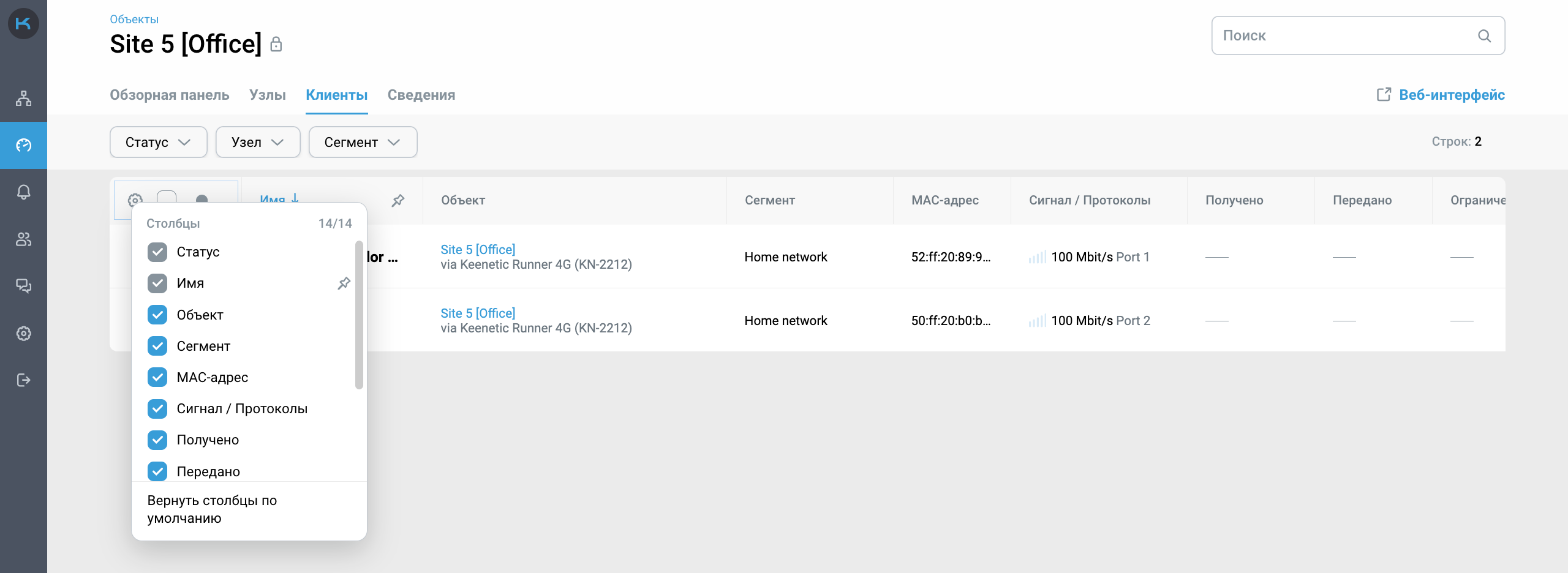Click the search magnifier icon
The image size is (1568, 573).
tap(1484, 36)
